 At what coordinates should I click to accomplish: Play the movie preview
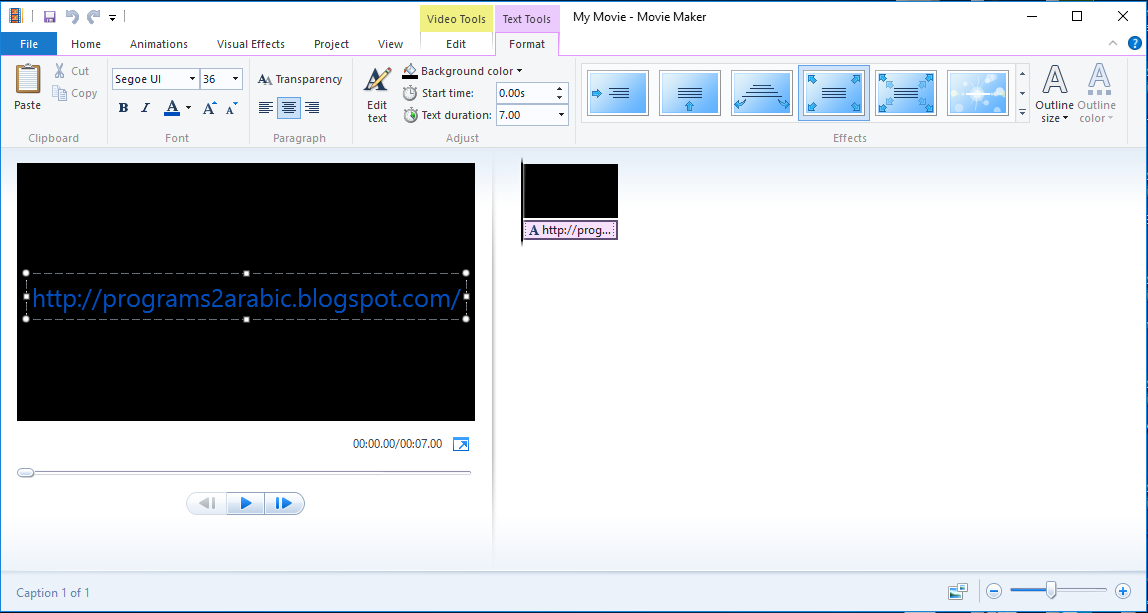(x=246, y=503)
